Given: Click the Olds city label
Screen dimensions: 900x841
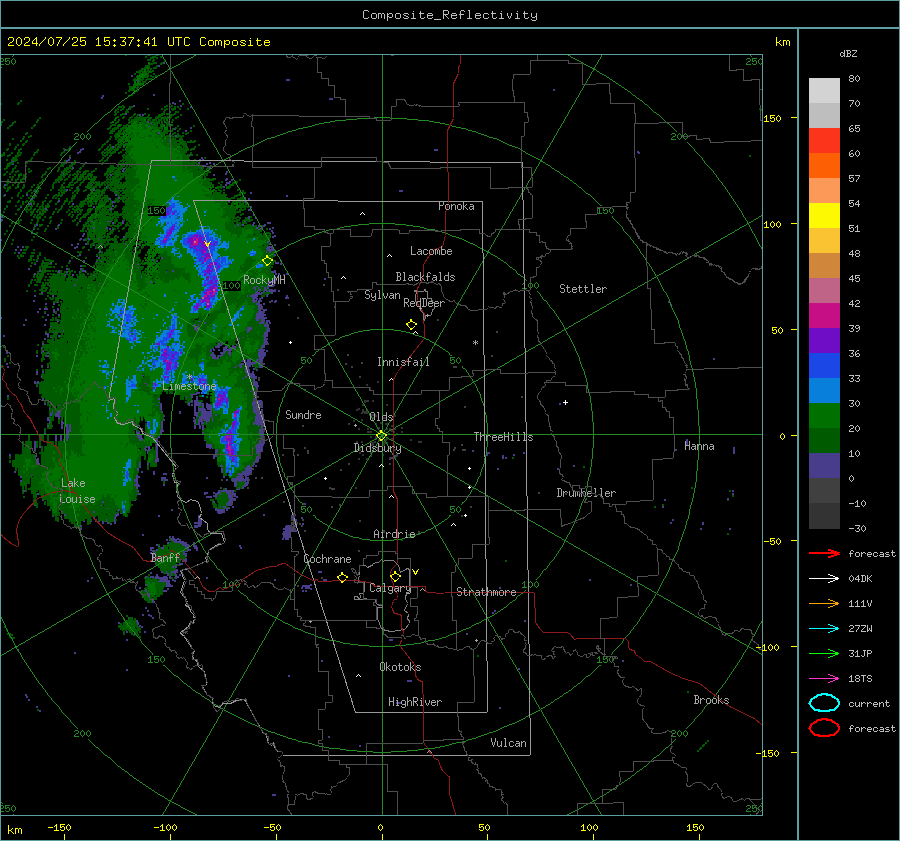Looking at the screenshot, I should tap(381, 417).
